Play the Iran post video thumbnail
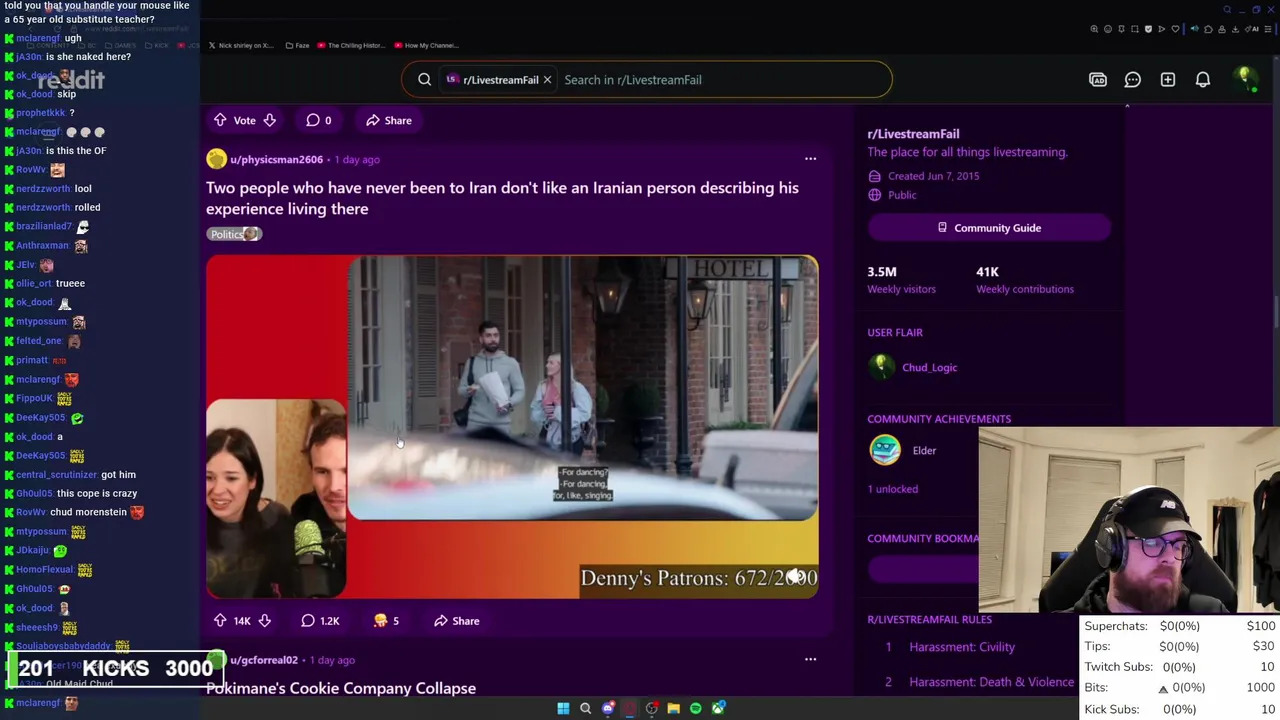 click(x=512, y=427)
